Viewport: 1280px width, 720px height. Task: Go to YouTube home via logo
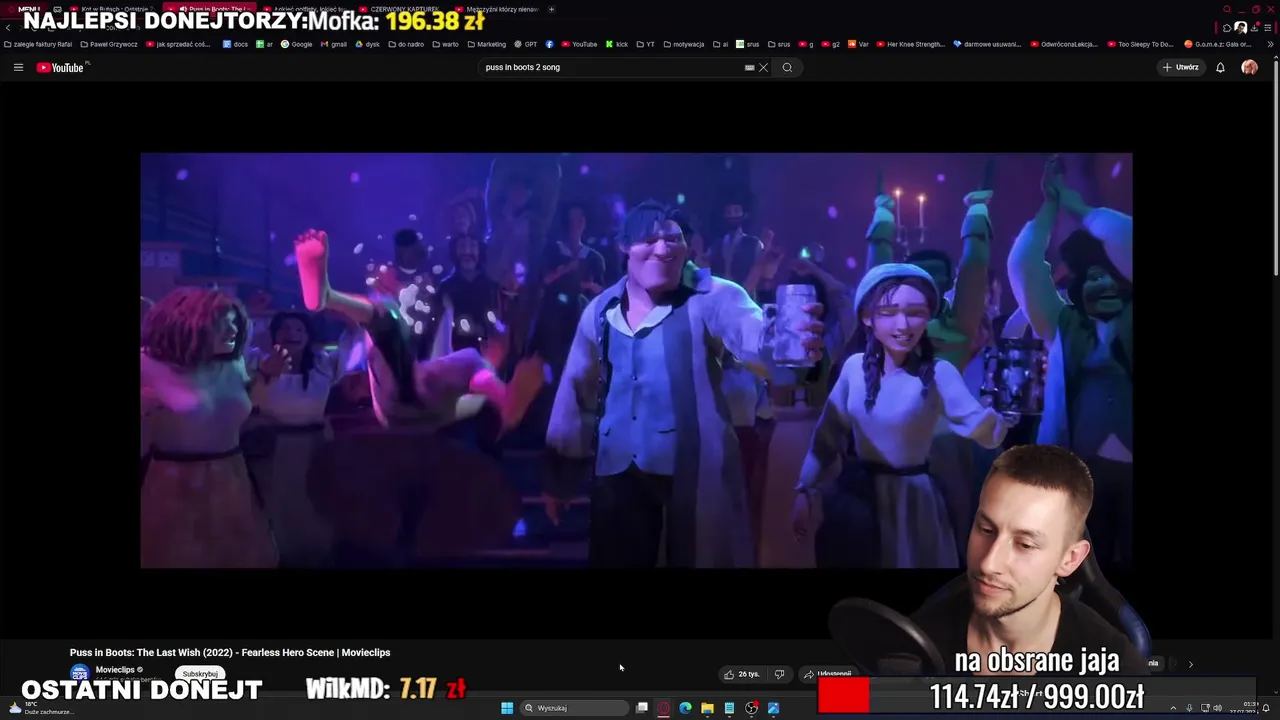coord(60,67)
